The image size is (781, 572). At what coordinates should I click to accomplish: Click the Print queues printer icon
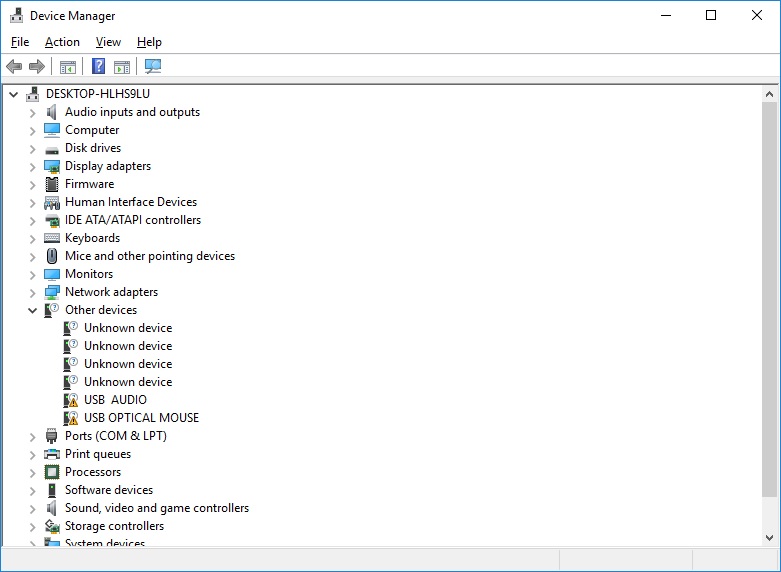[x=52, y=454]
